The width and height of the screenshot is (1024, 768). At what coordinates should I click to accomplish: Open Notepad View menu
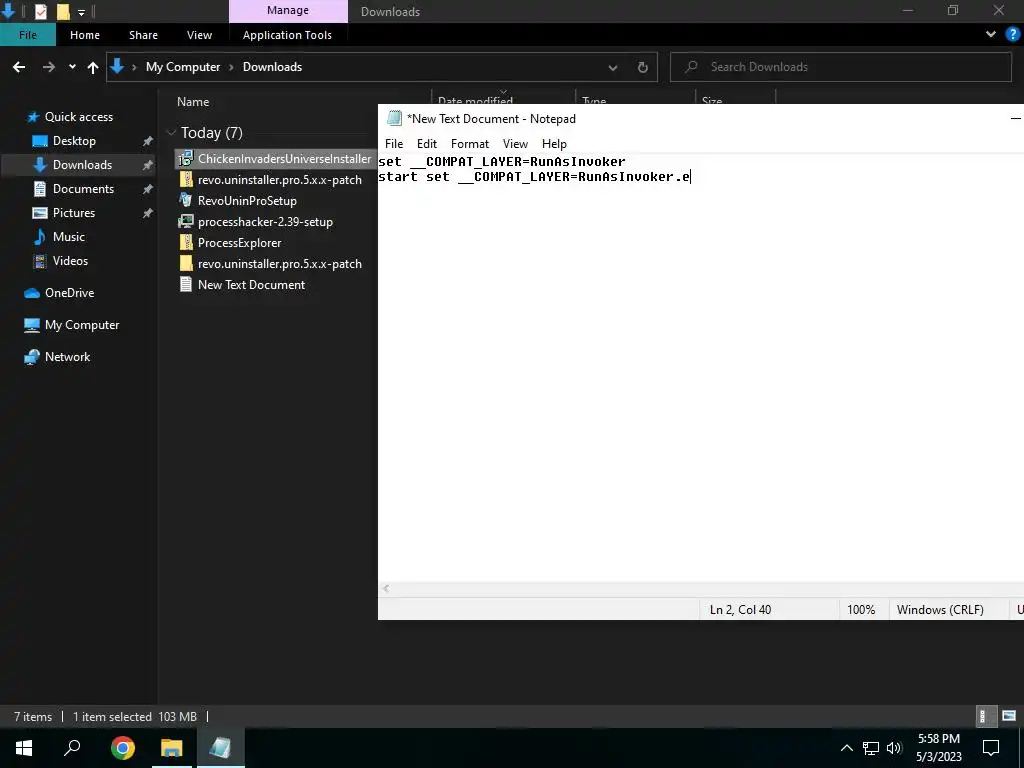tap(515, 144)
